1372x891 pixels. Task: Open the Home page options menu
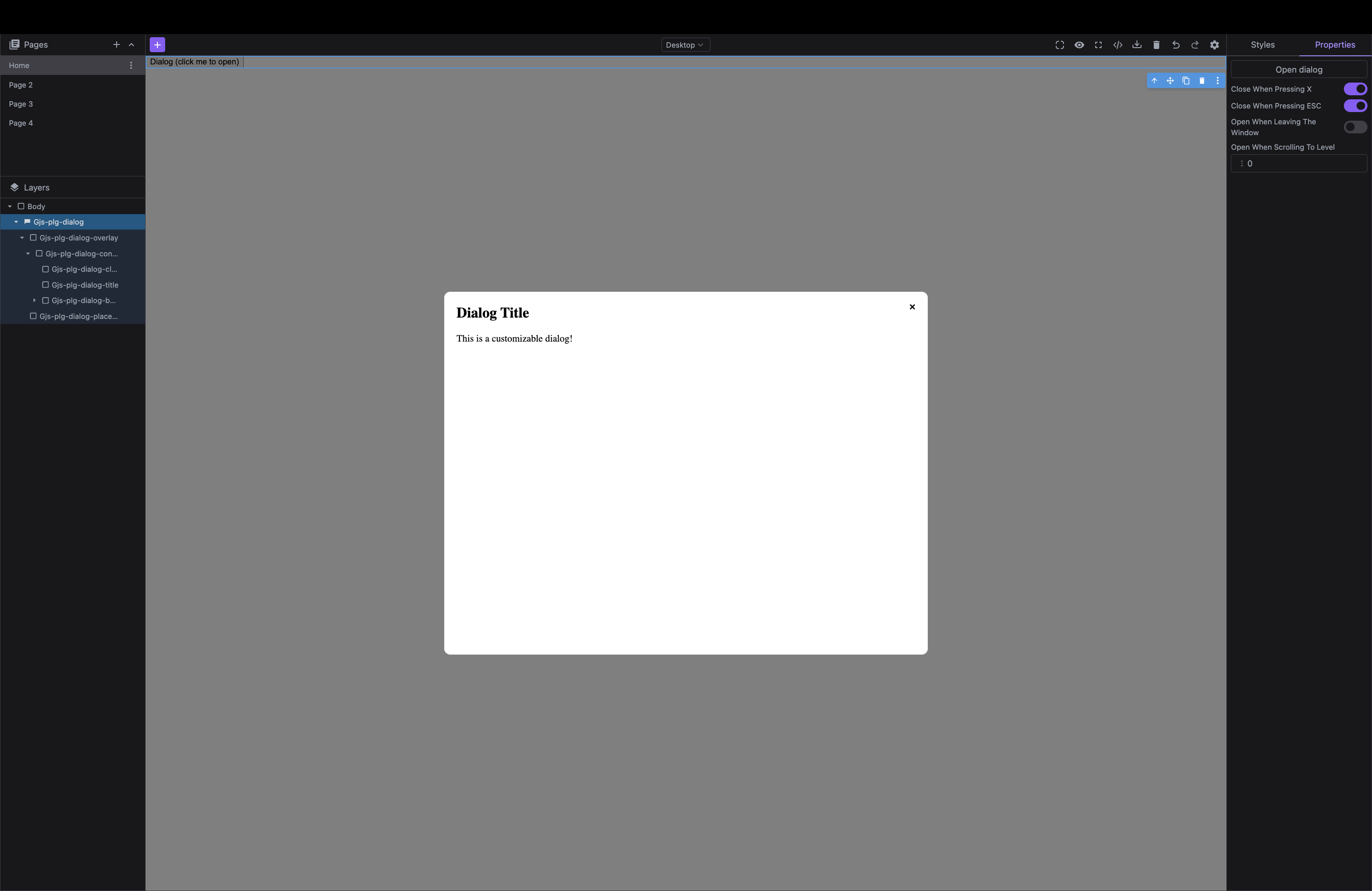coord(131,65)
